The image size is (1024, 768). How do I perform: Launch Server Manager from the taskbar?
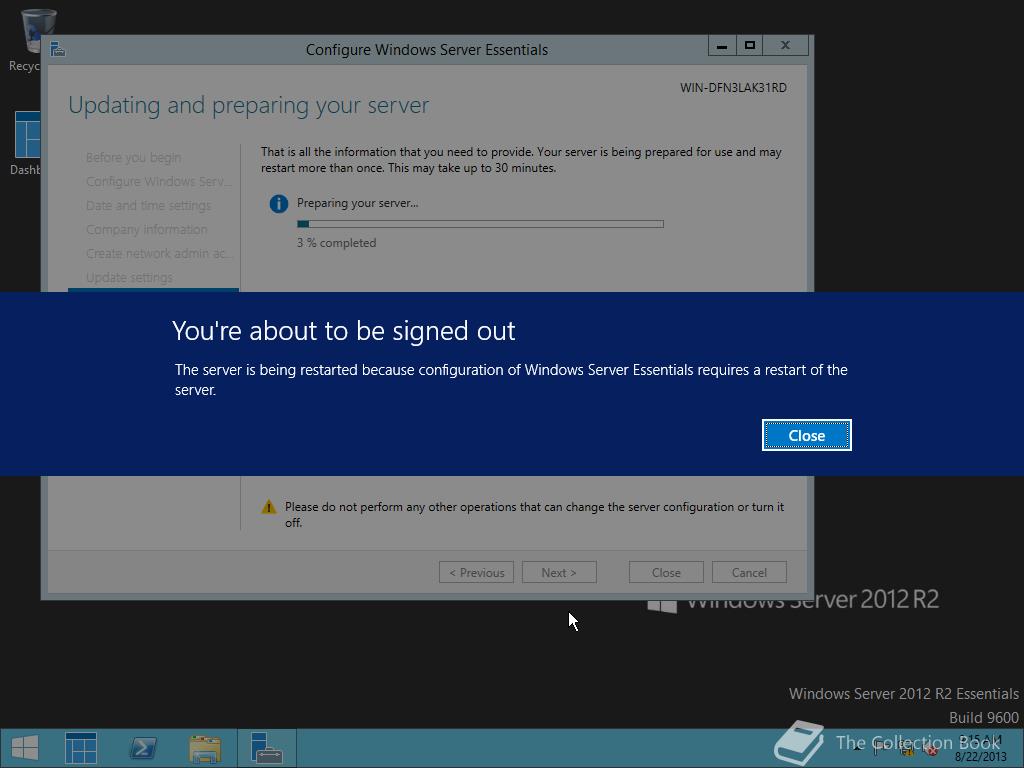(81, 748)
